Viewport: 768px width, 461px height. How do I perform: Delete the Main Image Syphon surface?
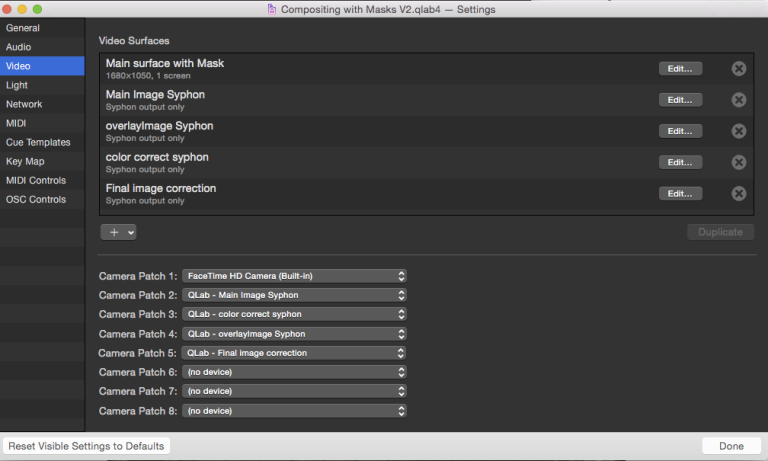(x=739, y=100)
